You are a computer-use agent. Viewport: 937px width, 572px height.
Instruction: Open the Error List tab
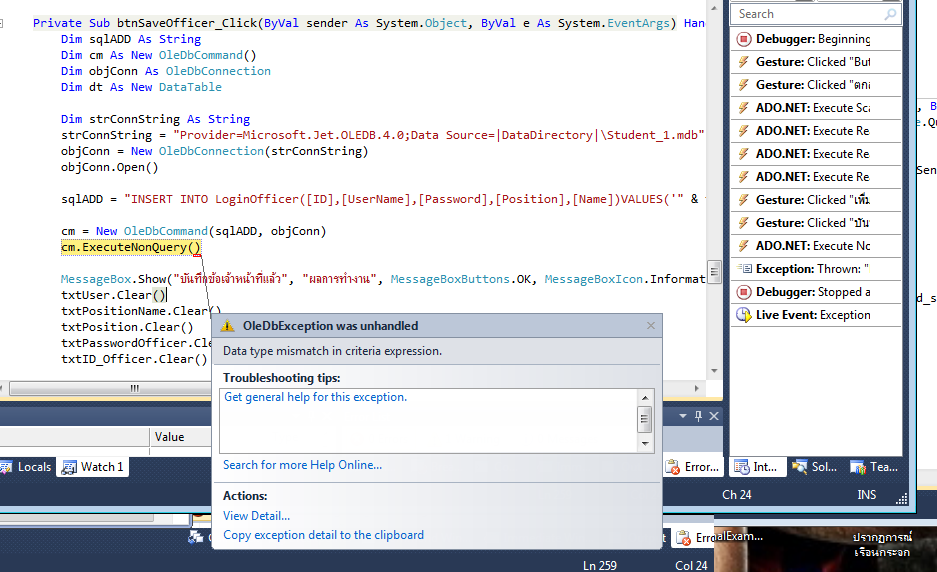point(693,467)
